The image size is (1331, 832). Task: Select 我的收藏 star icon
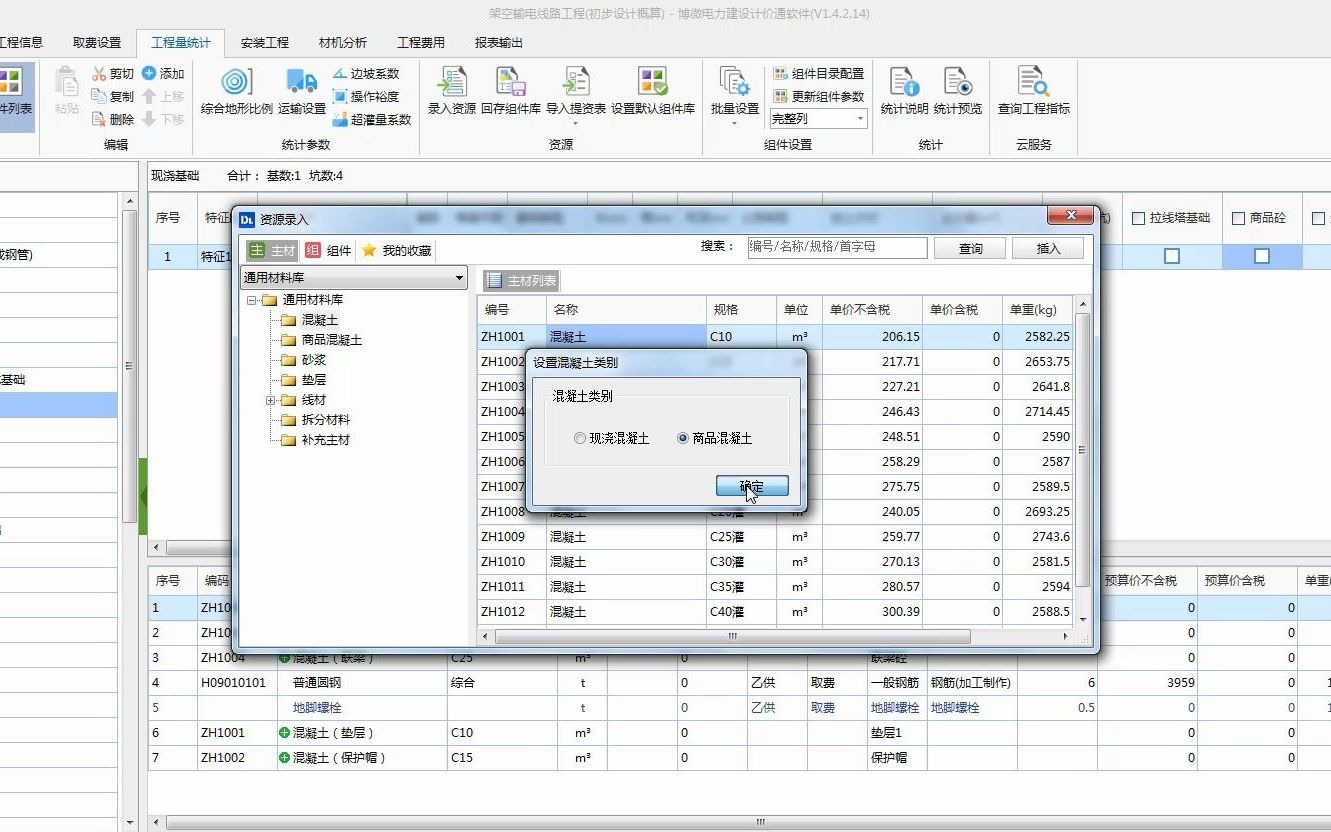coord(369,250)
